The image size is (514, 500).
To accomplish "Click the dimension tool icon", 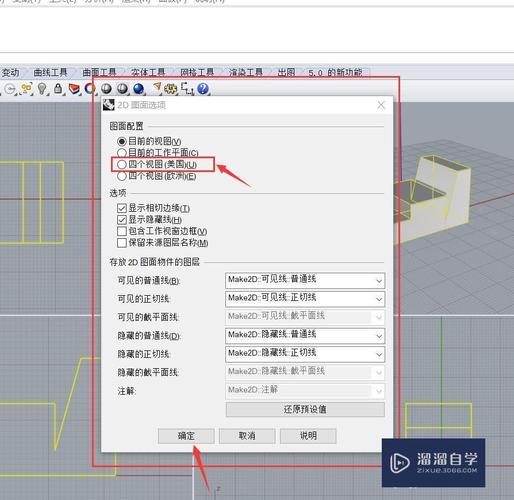I will click(187, 89).
